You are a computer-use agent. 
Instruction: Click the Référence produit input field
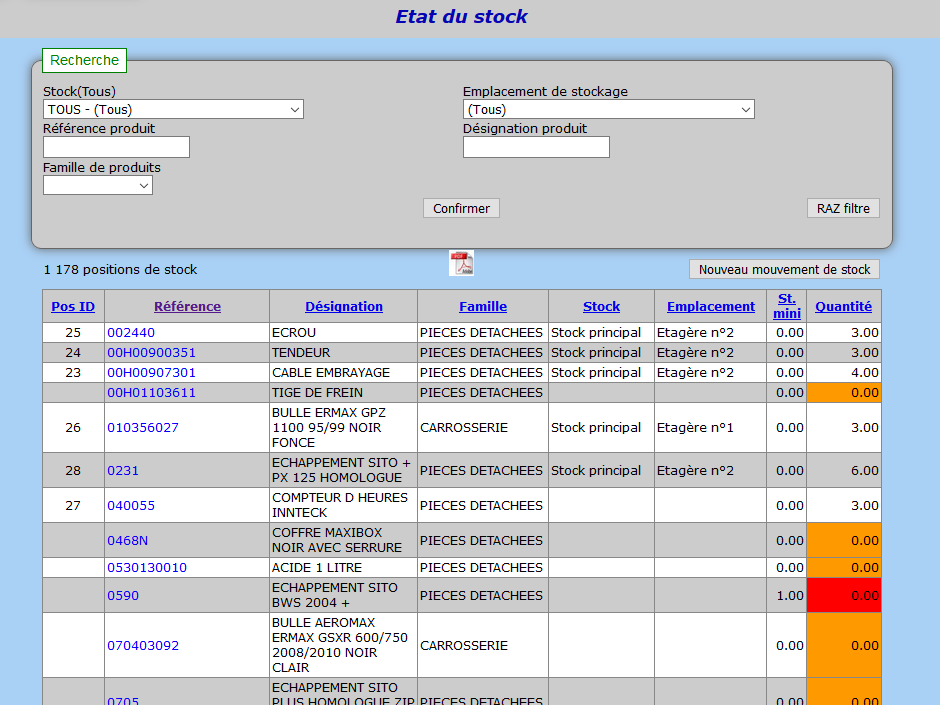click(x=116, y=148)
